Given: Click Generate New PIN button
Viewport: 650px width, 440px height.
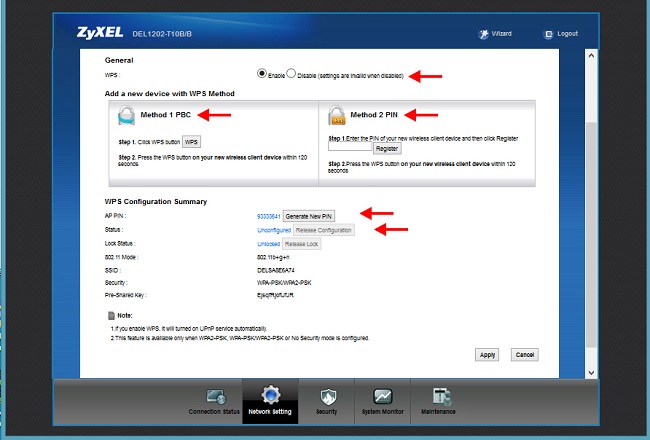Looking at the screenshot, I should [309, 216].
